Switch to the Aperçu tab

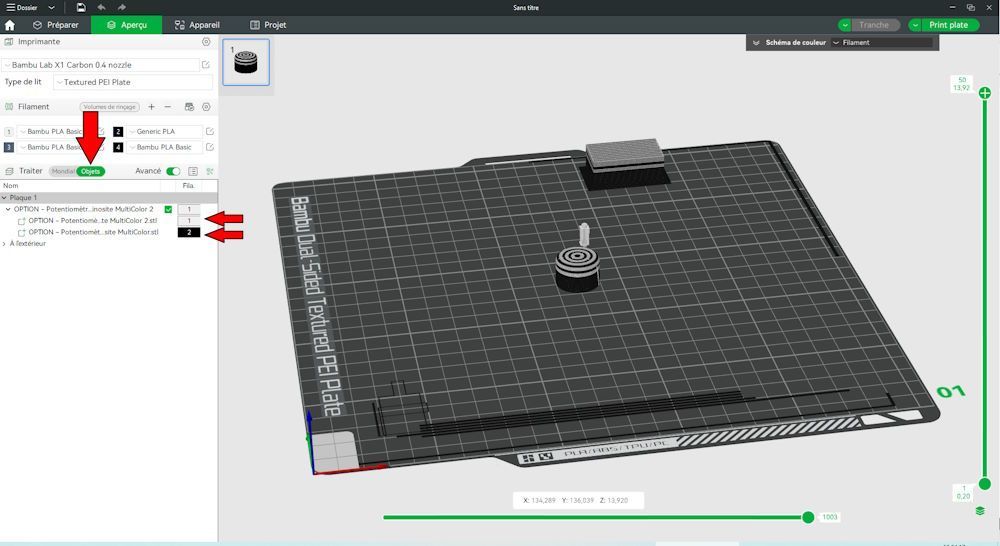pos(126,25)
